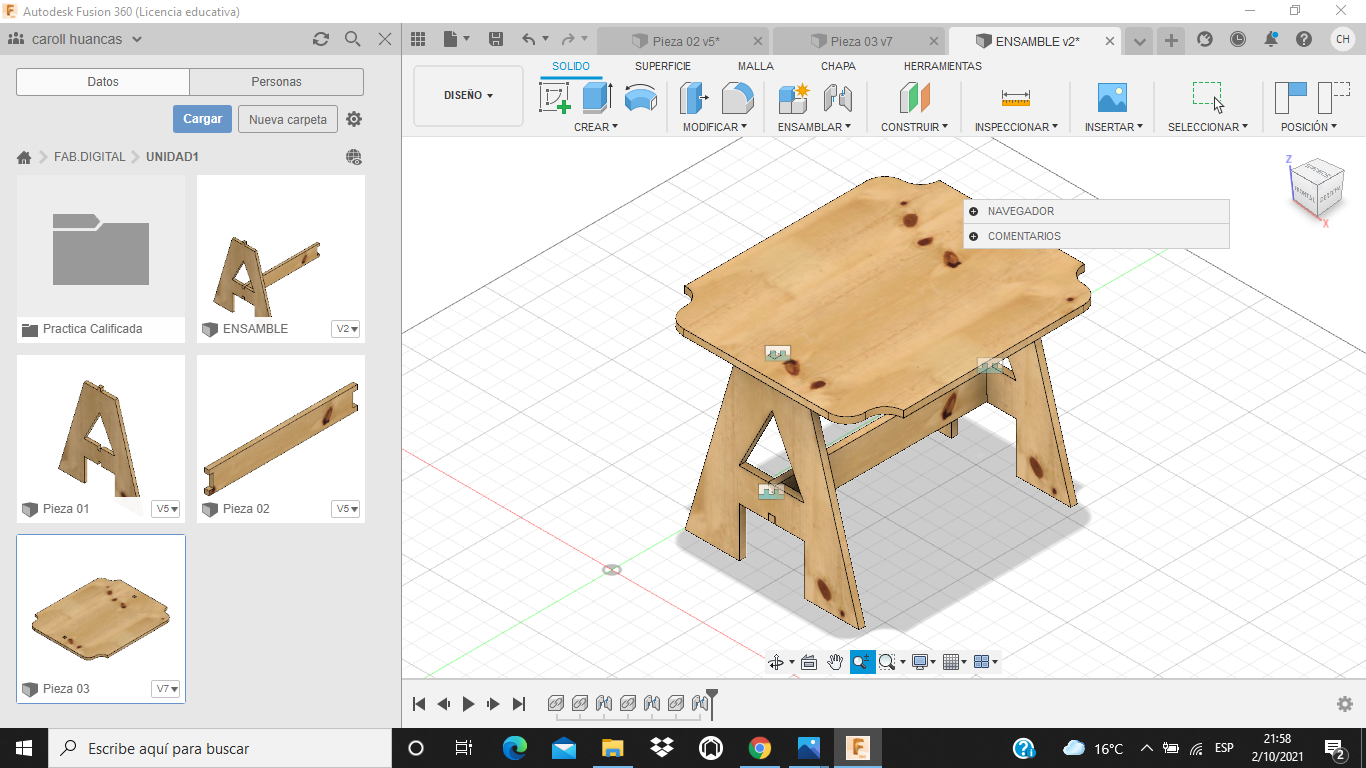Open the Measure tool in Inspeccionar
Image resolution: width=1366 pixels, height=768 pixels.
(x=1015, y=98)
